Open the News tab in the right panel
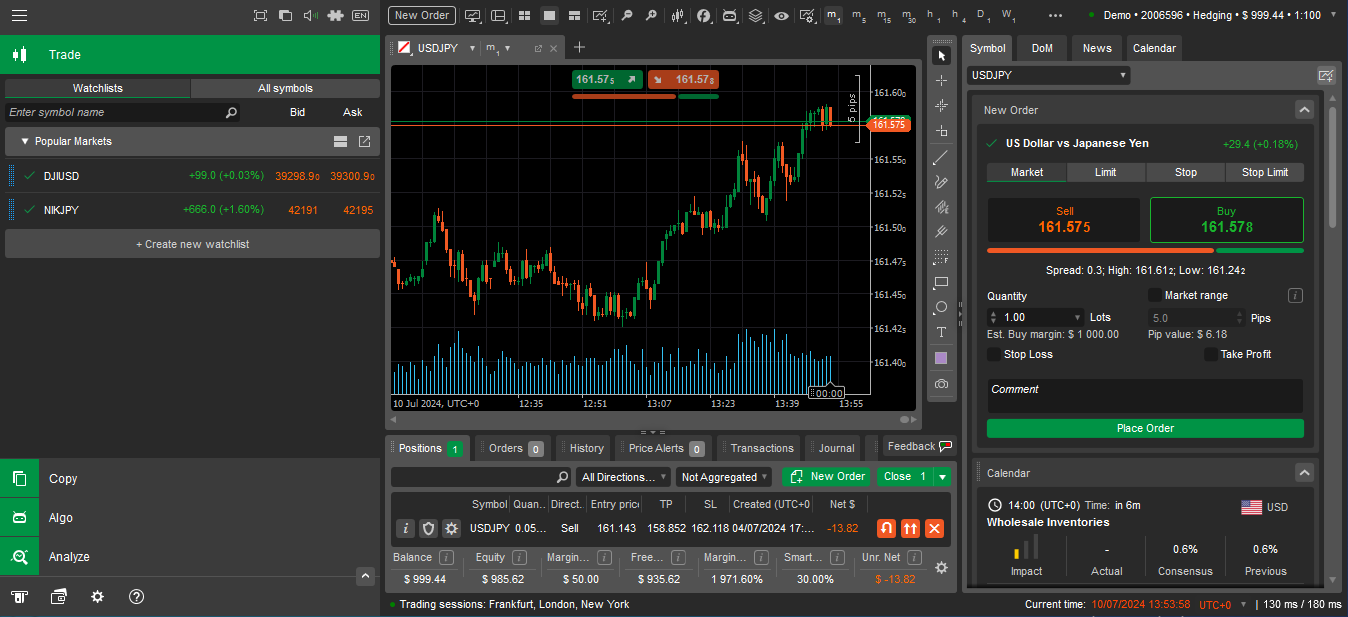This screenshot has height=617, width=1348. pyautogui.click(x=1096, y=47)
